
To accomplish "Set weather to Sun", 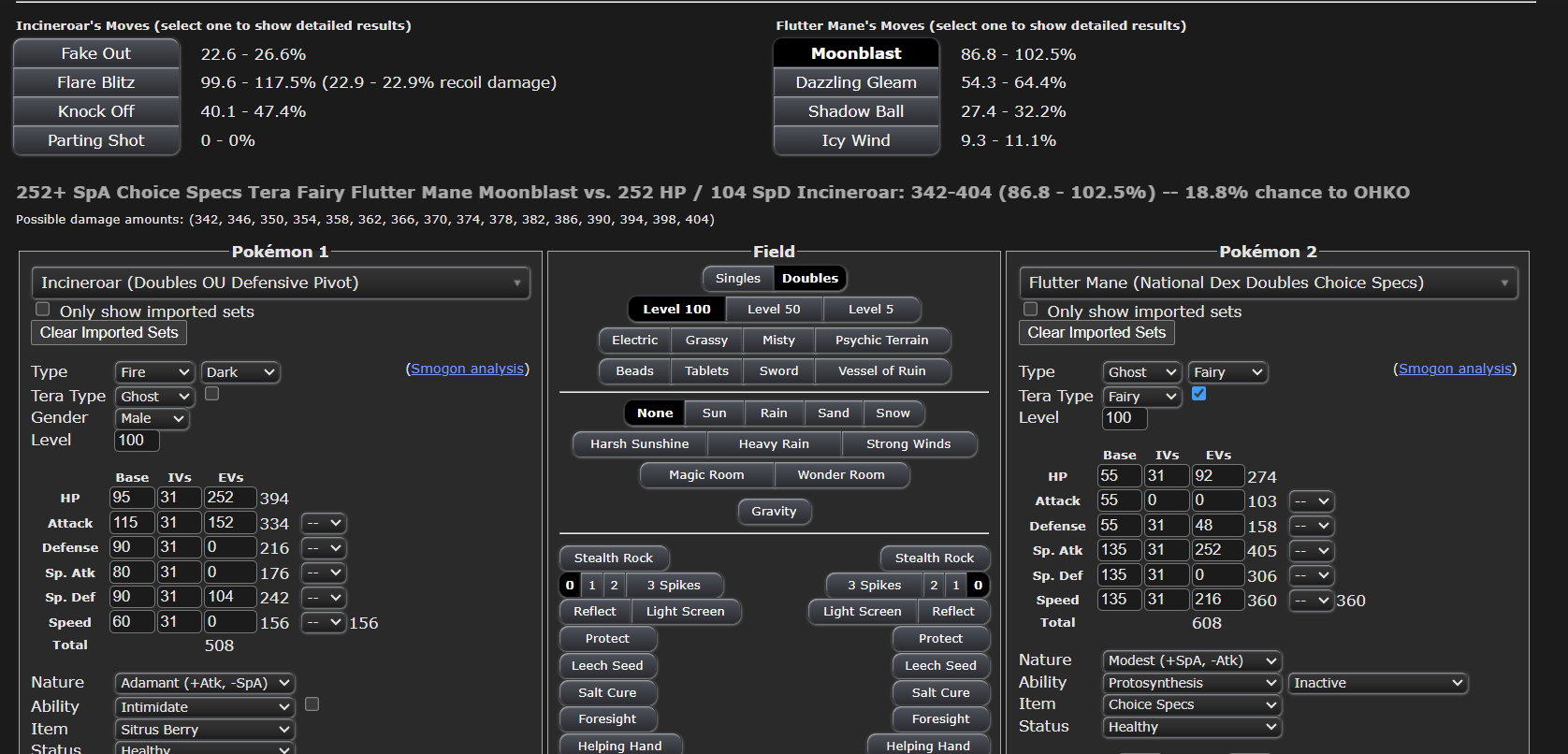I will (x=715, y=413).
